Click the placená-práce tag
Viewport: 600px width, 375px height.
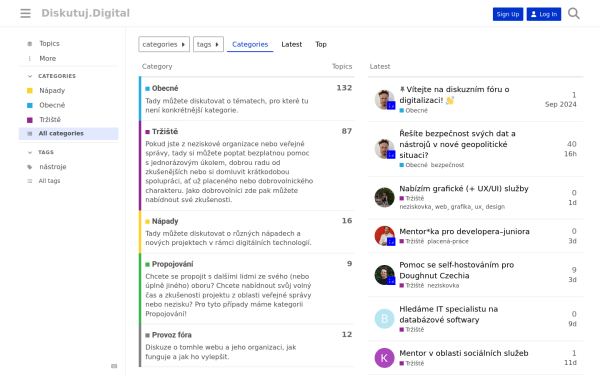(x=448, y=241)
